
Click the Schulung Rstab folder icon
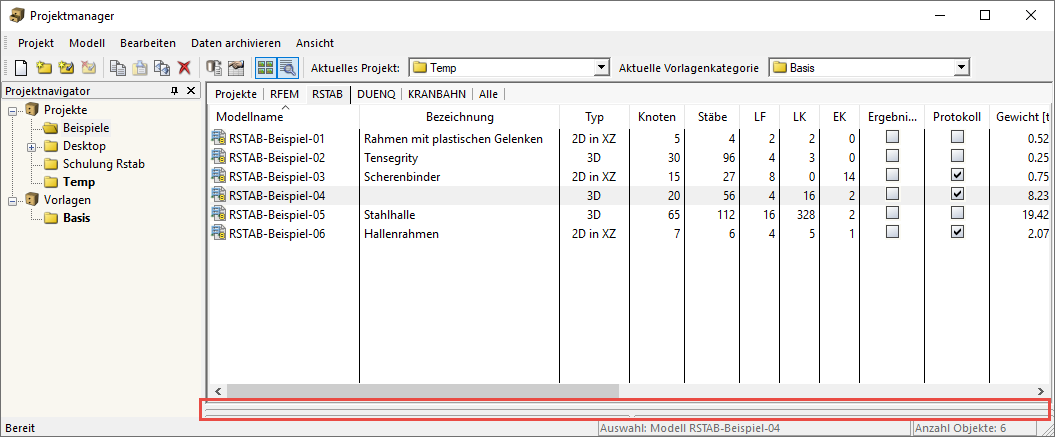(x=51, y=164)
